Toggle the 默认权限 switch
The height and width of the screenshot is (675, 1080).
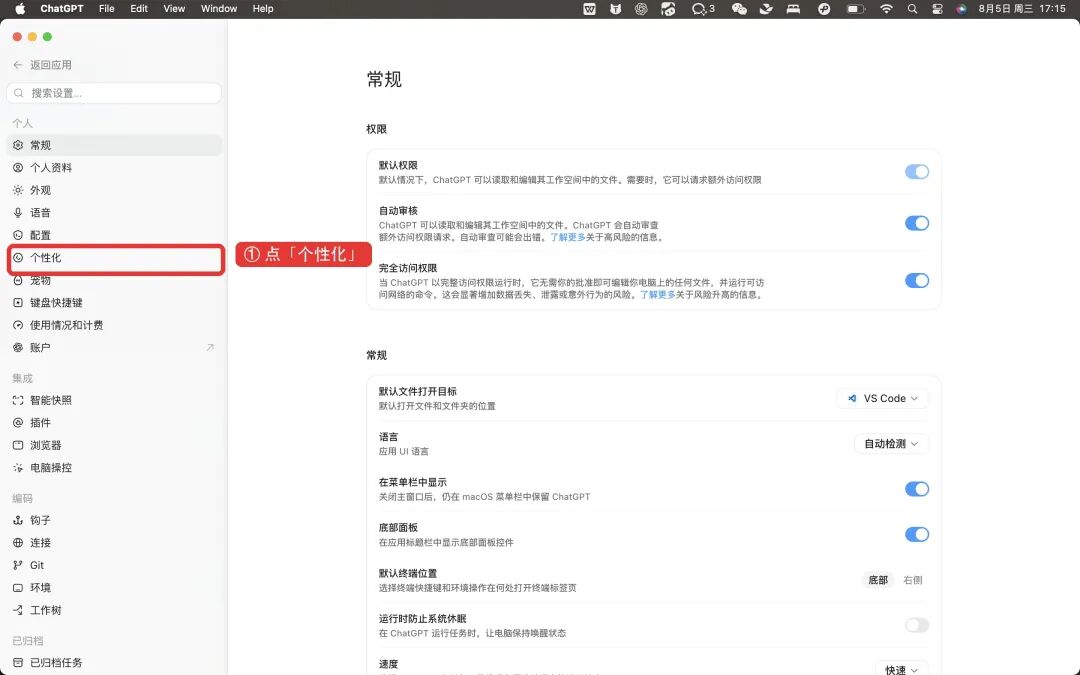pos(917,172)
